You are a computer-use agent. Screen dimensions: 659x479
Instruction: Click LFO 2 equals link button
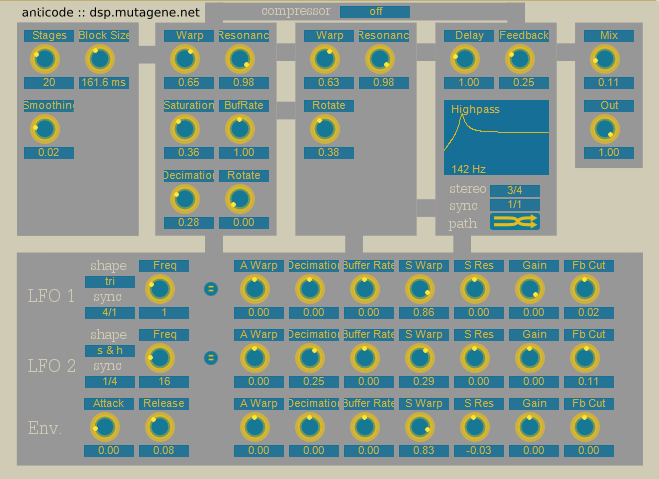pos(211,358)
